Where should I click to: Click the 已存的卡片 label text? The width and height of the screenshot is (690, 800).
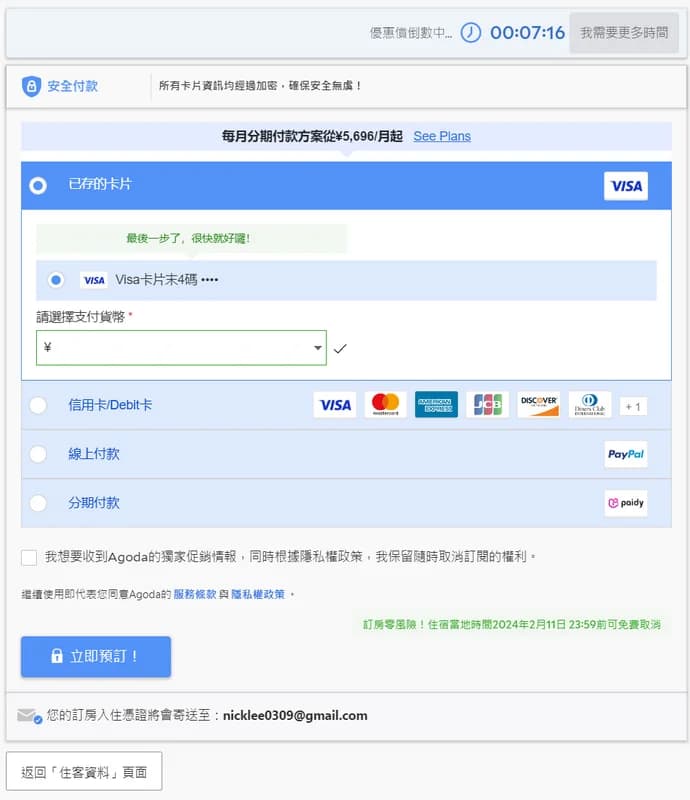tap(100, 184)
